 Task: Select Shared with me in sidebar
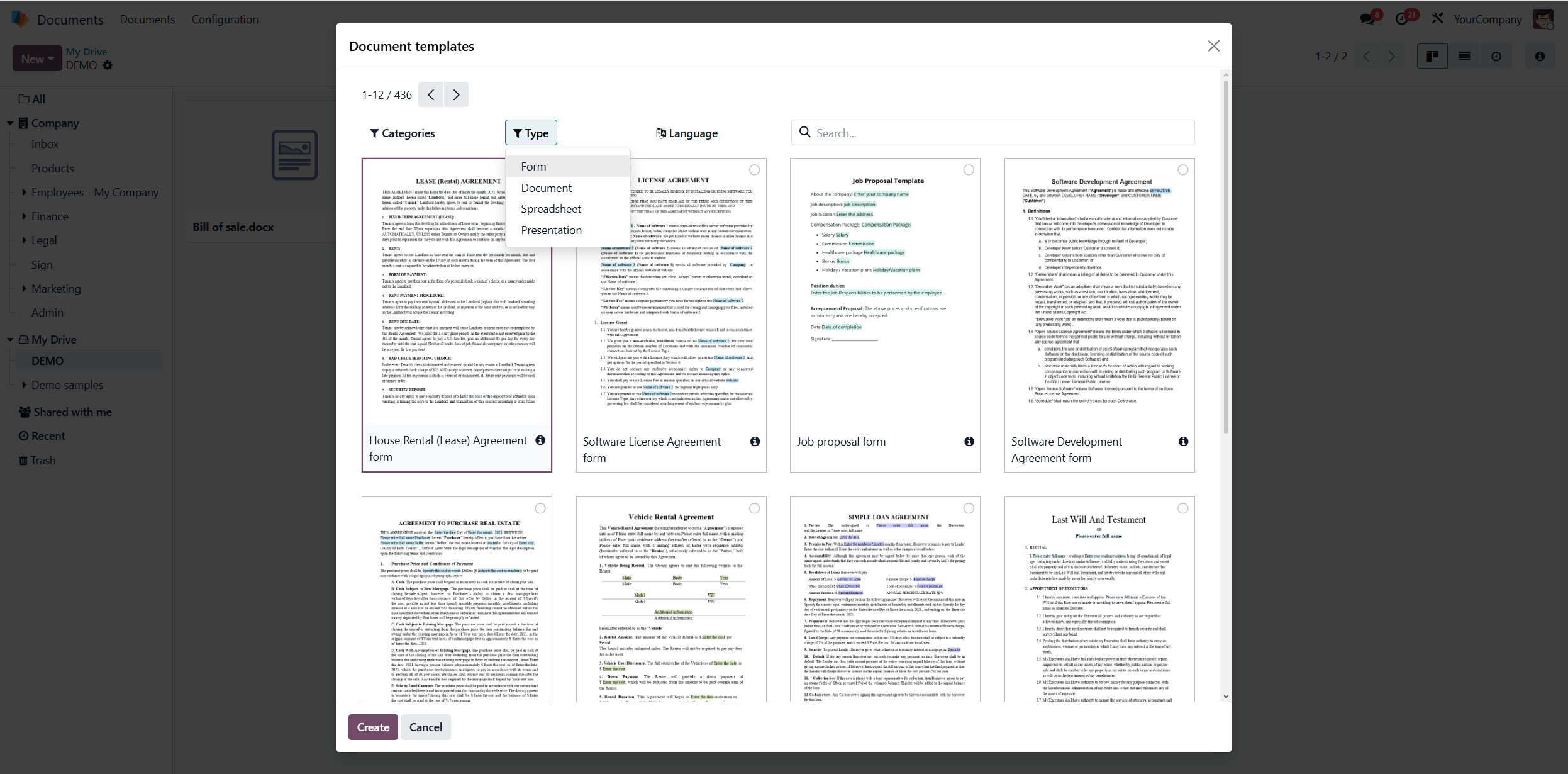click(x=65, y=412)
